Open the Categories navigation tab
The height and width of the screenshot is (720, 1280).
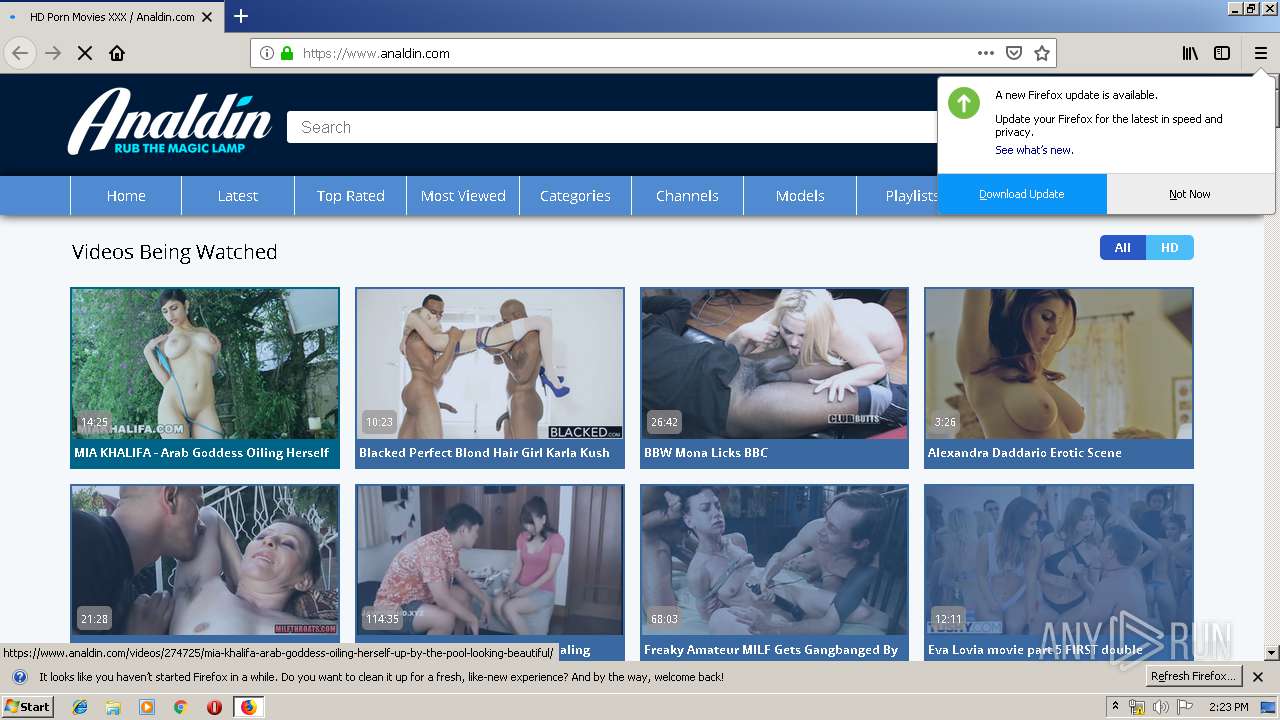(575, 196)
